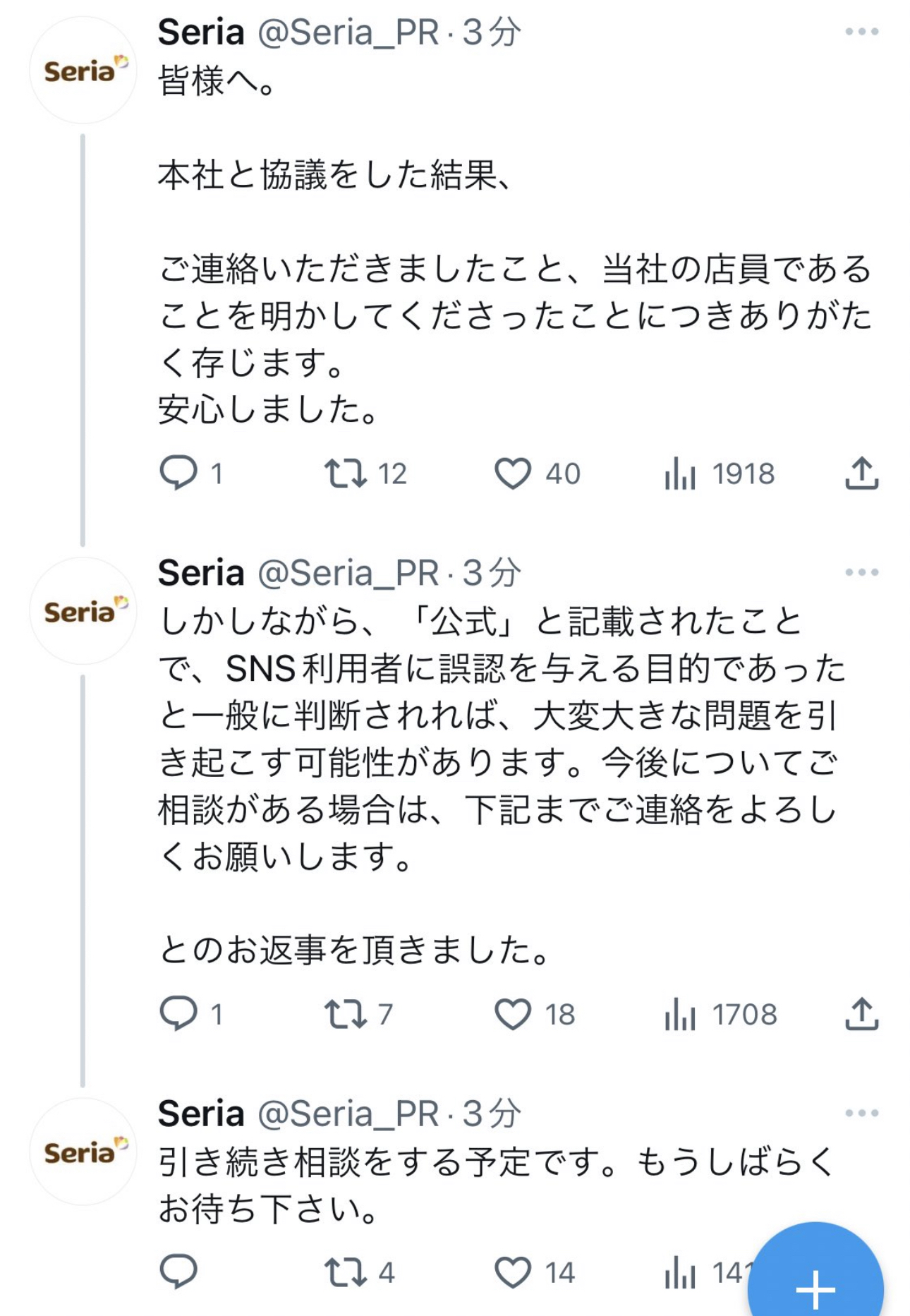Open more options on the first tweet
This screenshot has height=1316, width=910.
[x=861, y=32]
